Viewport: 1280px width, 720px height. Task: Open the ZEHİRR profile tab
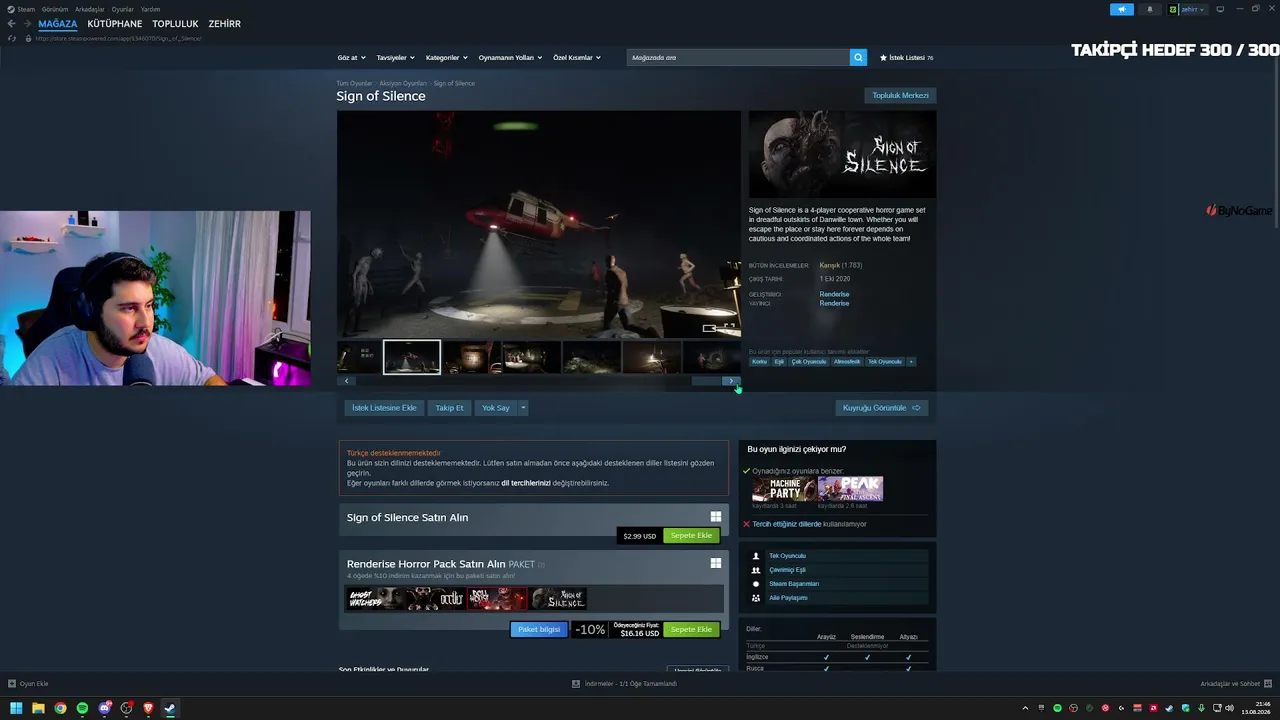225,24
